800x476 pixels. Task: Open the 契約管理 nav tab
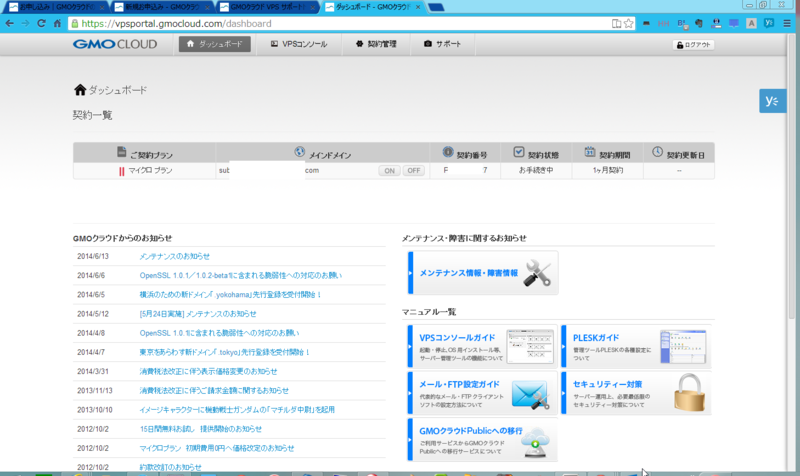pyautogui.click(x=376, y=44)
